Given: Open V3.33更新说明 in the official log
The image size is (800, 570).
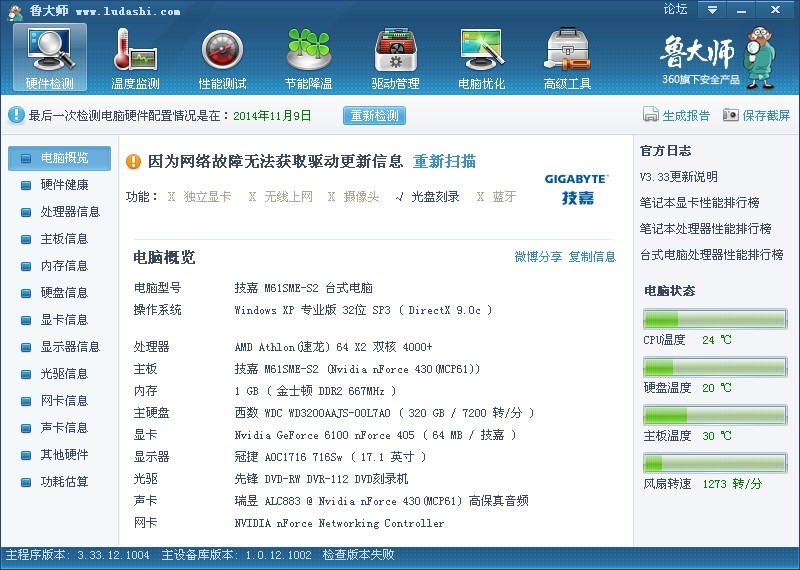Looking at the screenshot, I should click(678, 177).
